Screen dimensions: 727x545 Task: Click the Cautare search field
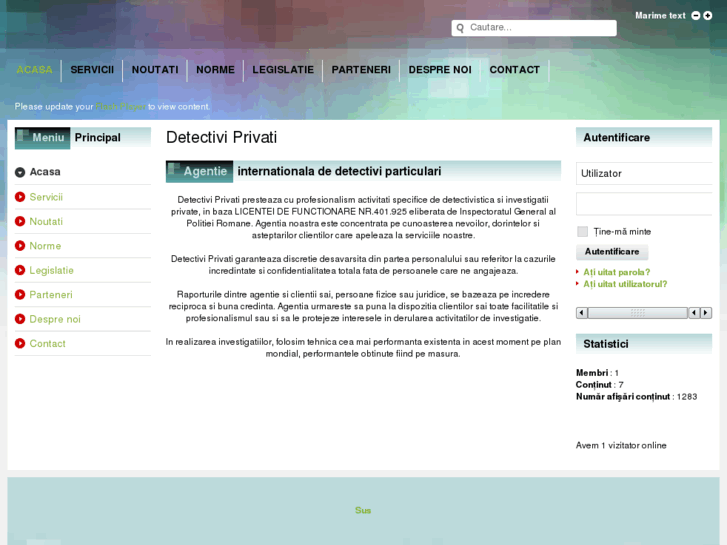(534, 28)
